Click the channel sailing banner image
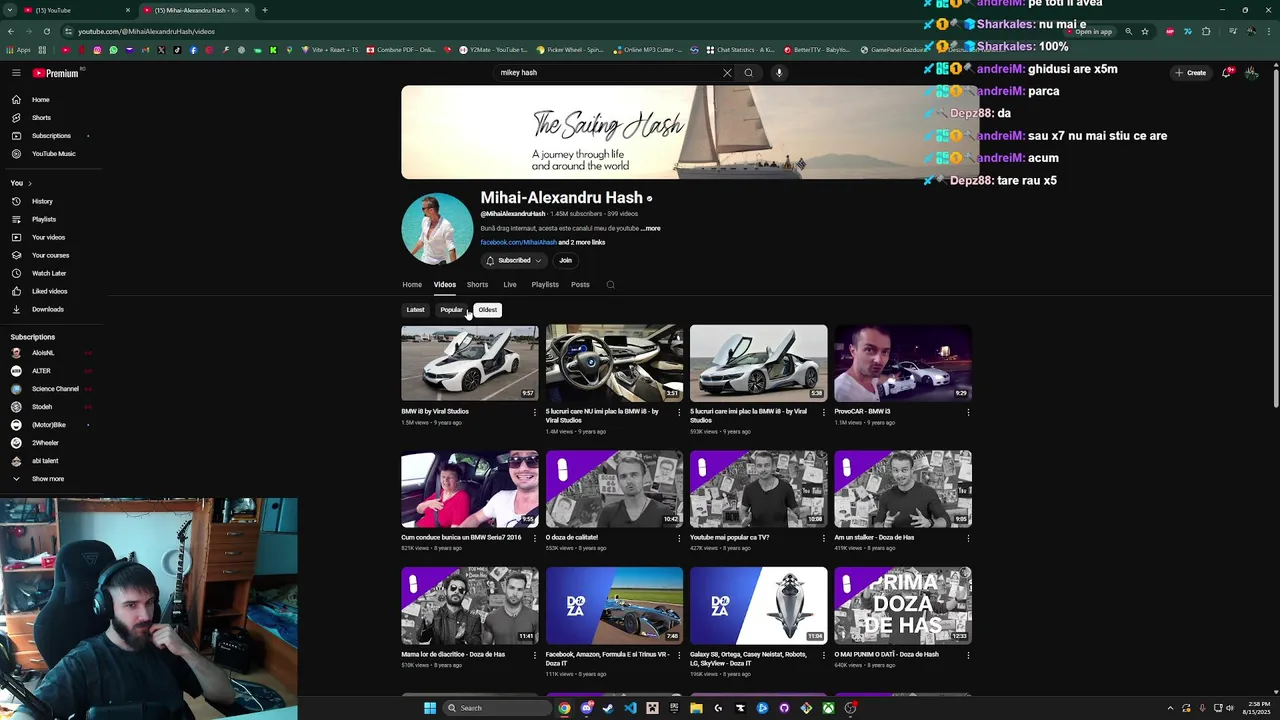 [x=690, y=132]
